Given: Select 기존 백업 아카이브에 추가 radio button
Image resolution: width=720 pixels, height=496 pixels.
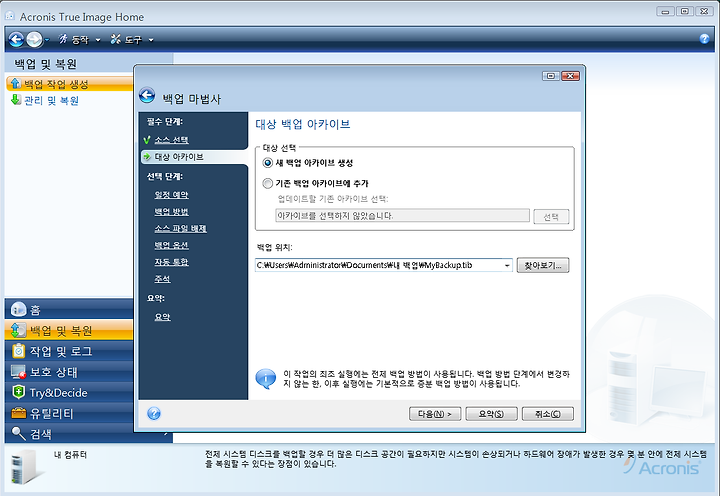Looking at the screenshot, I should (x=267, y=184).
